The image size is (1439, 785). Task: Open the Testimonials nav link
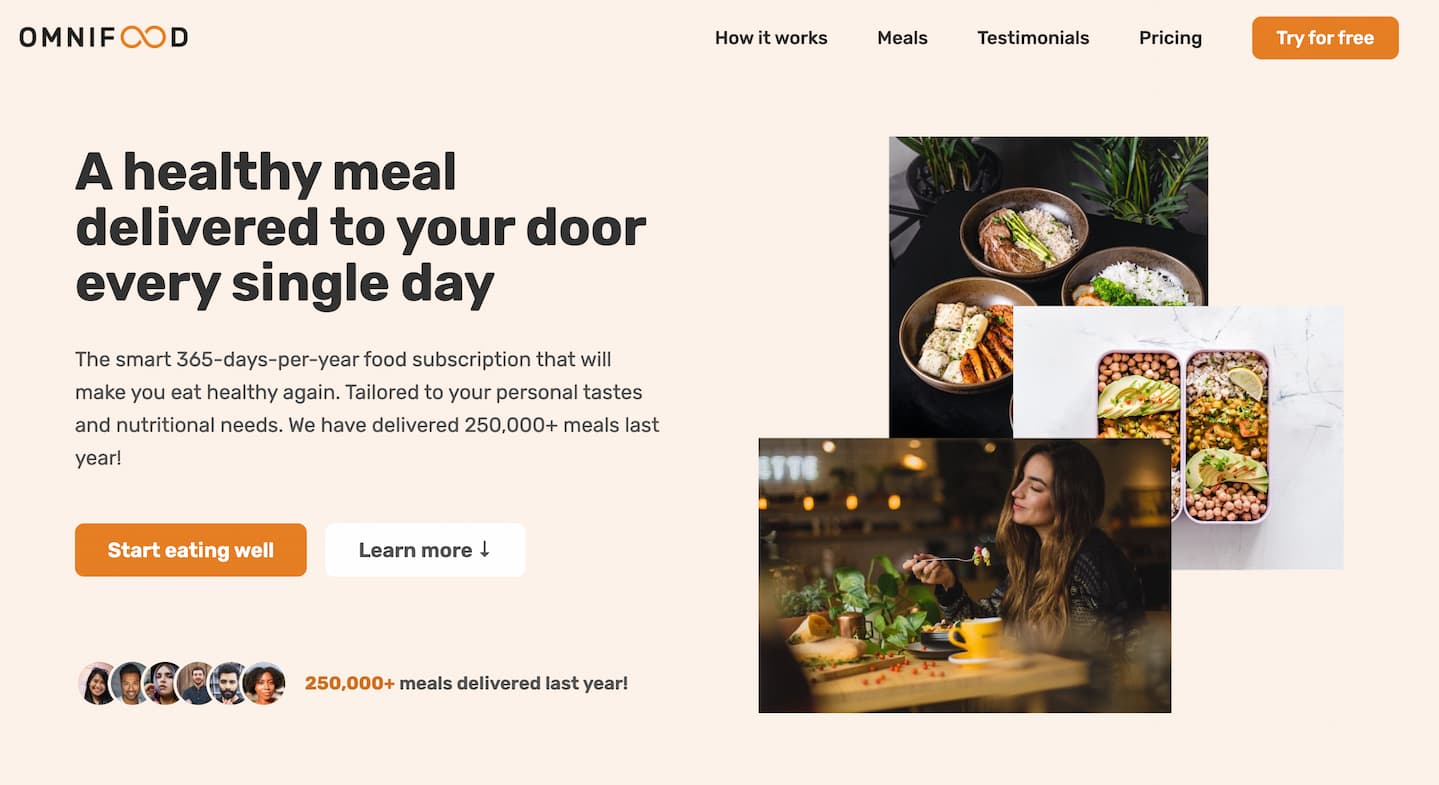[x=1033, y=38]
